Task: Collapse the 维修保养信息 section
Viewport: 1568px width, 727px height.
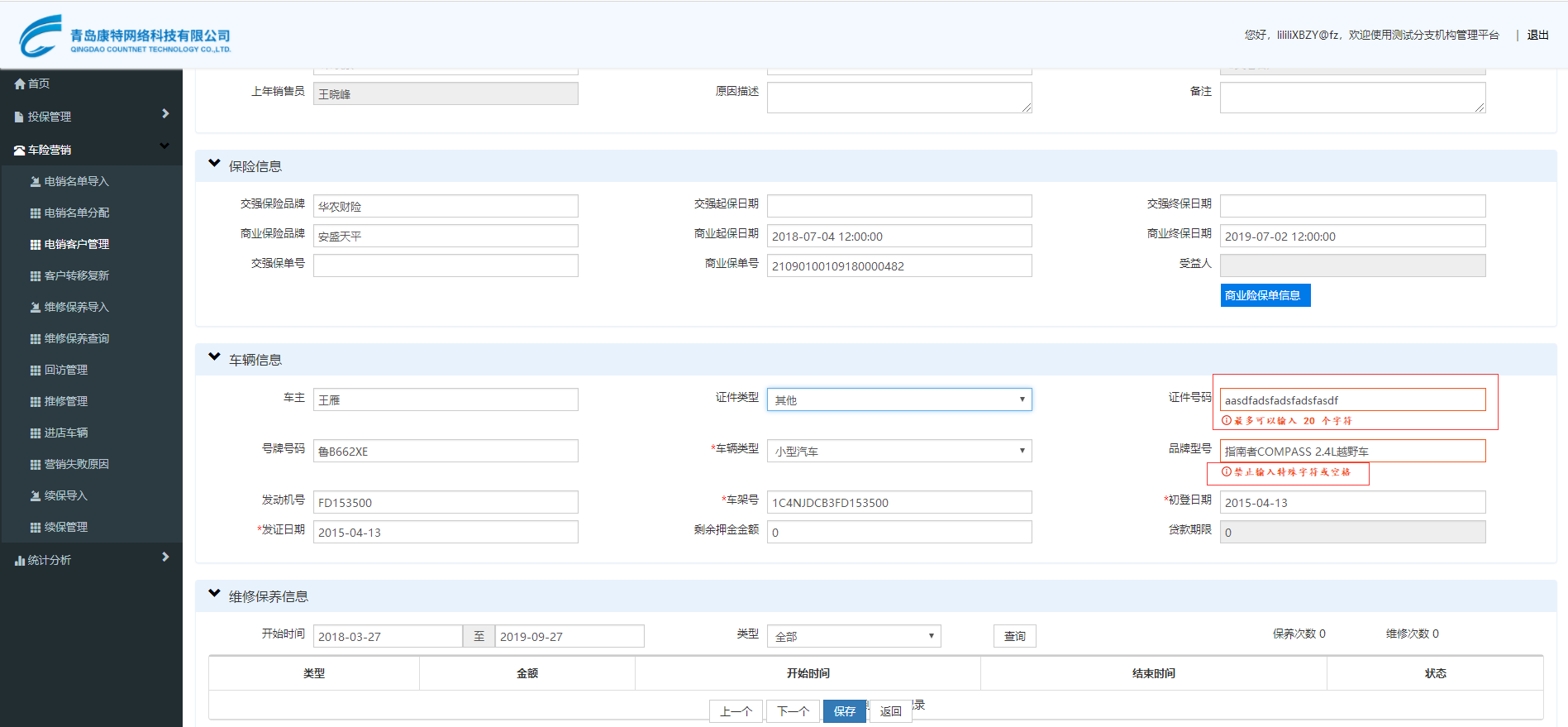Action: click(x=215, y=594)
